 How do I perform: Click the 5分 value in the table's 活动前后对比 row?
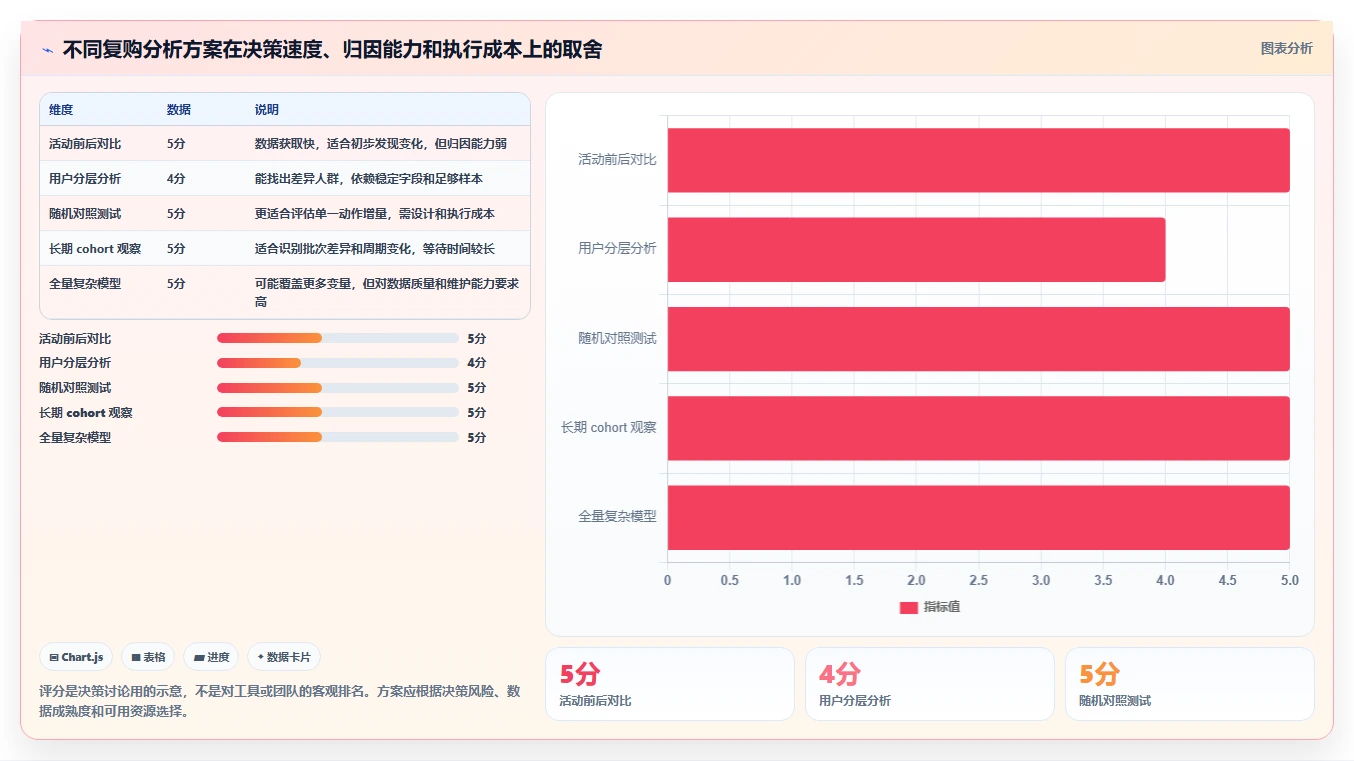click(176, 144)
